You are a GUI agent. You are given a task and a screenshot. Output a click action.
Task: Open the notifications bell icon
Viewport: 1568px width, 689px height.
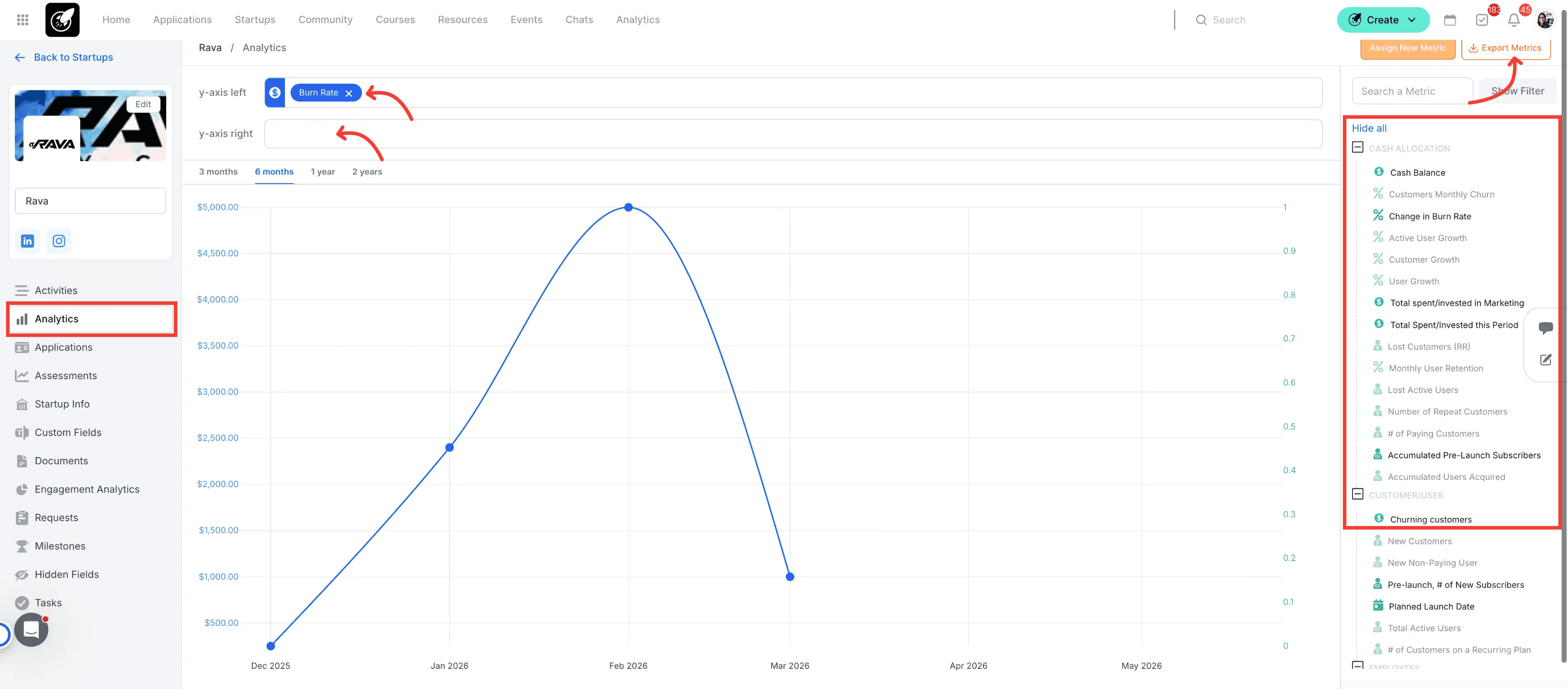coord(1513,20)
